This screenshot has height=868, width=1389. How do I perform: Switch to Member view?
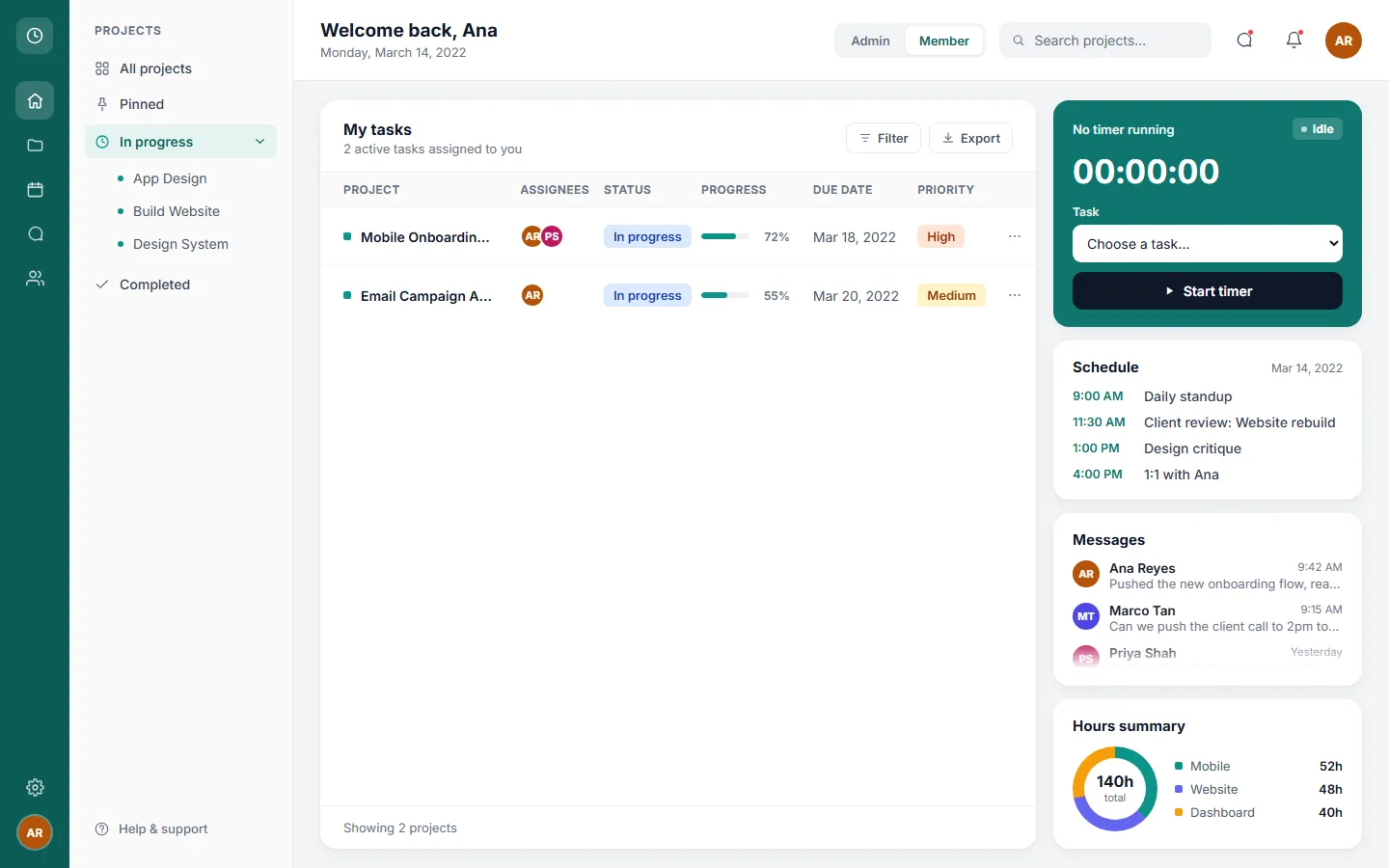(943, 41)
